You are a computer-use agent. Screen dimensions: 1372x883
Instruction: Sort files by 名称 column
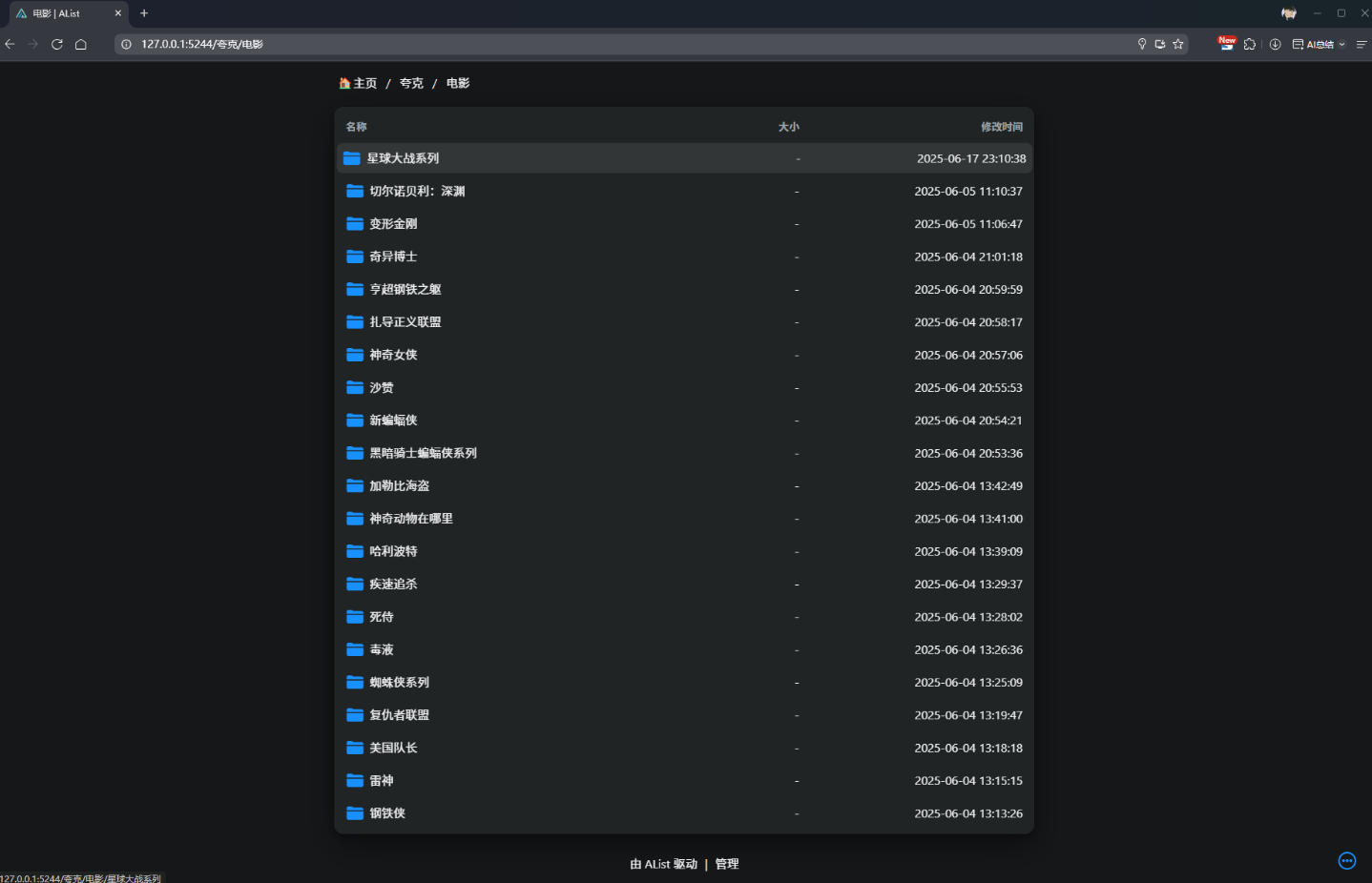click(x=356, y=127)
